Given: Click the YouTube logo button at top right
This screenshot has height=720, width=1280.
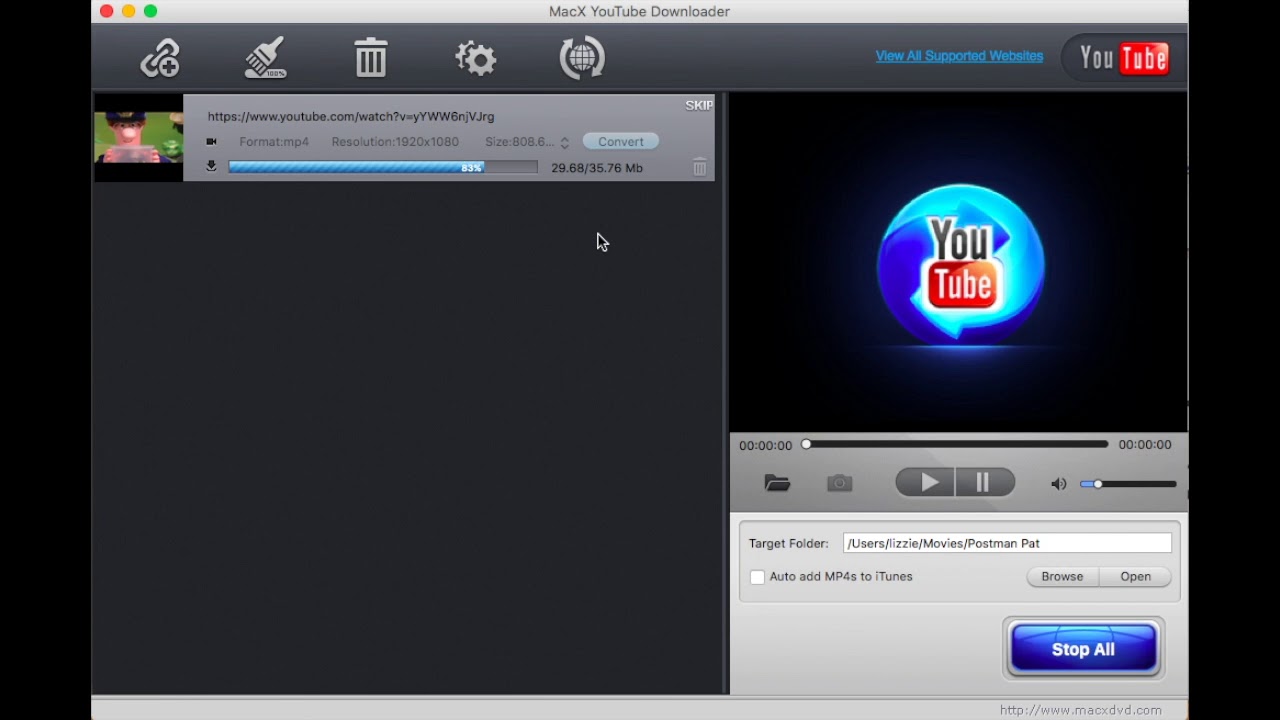Looking at the screenshot, I should coord(1123,58).
